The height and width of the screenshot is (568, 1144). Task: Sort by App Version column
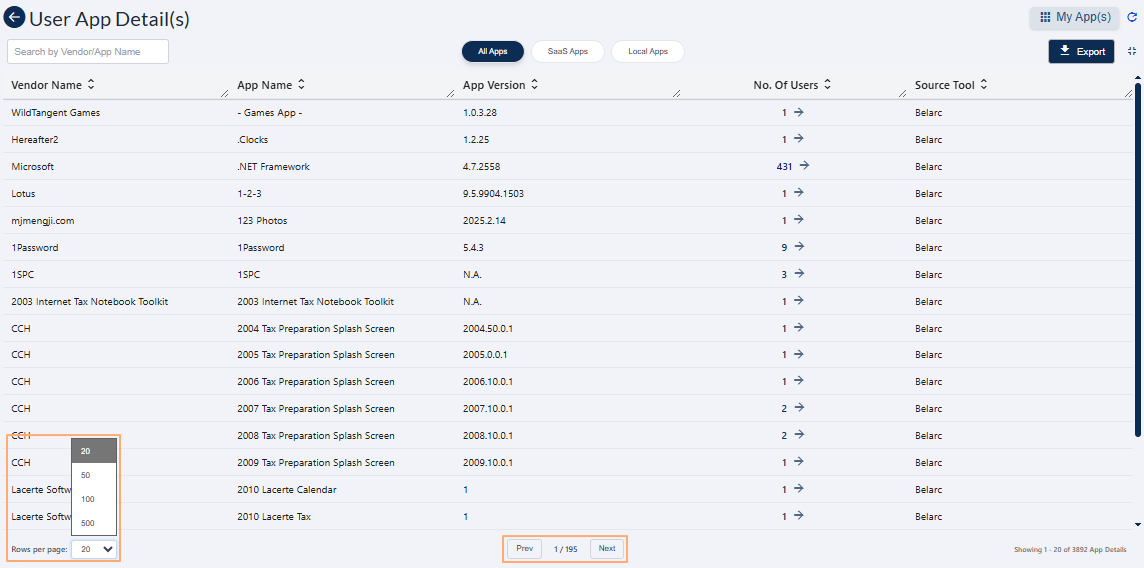(x=534, y=85)
